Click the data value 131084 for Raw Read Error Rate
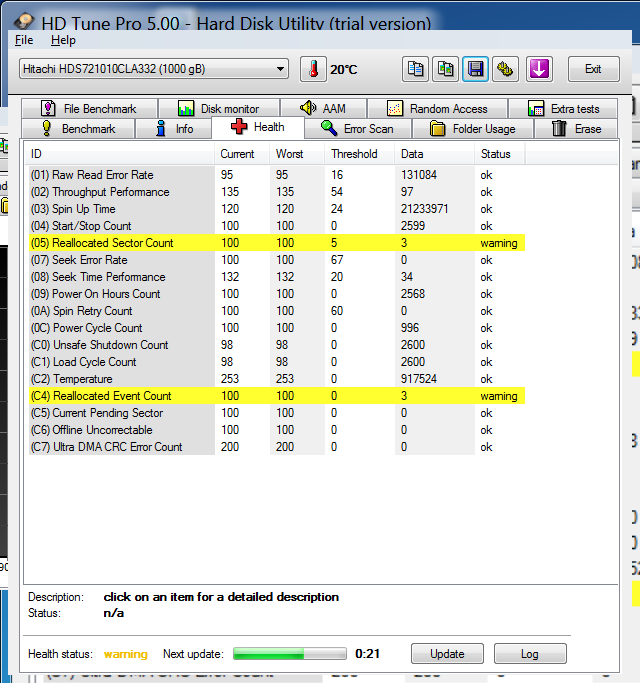Viewport: 640px width, 683px height. (419, 175)
